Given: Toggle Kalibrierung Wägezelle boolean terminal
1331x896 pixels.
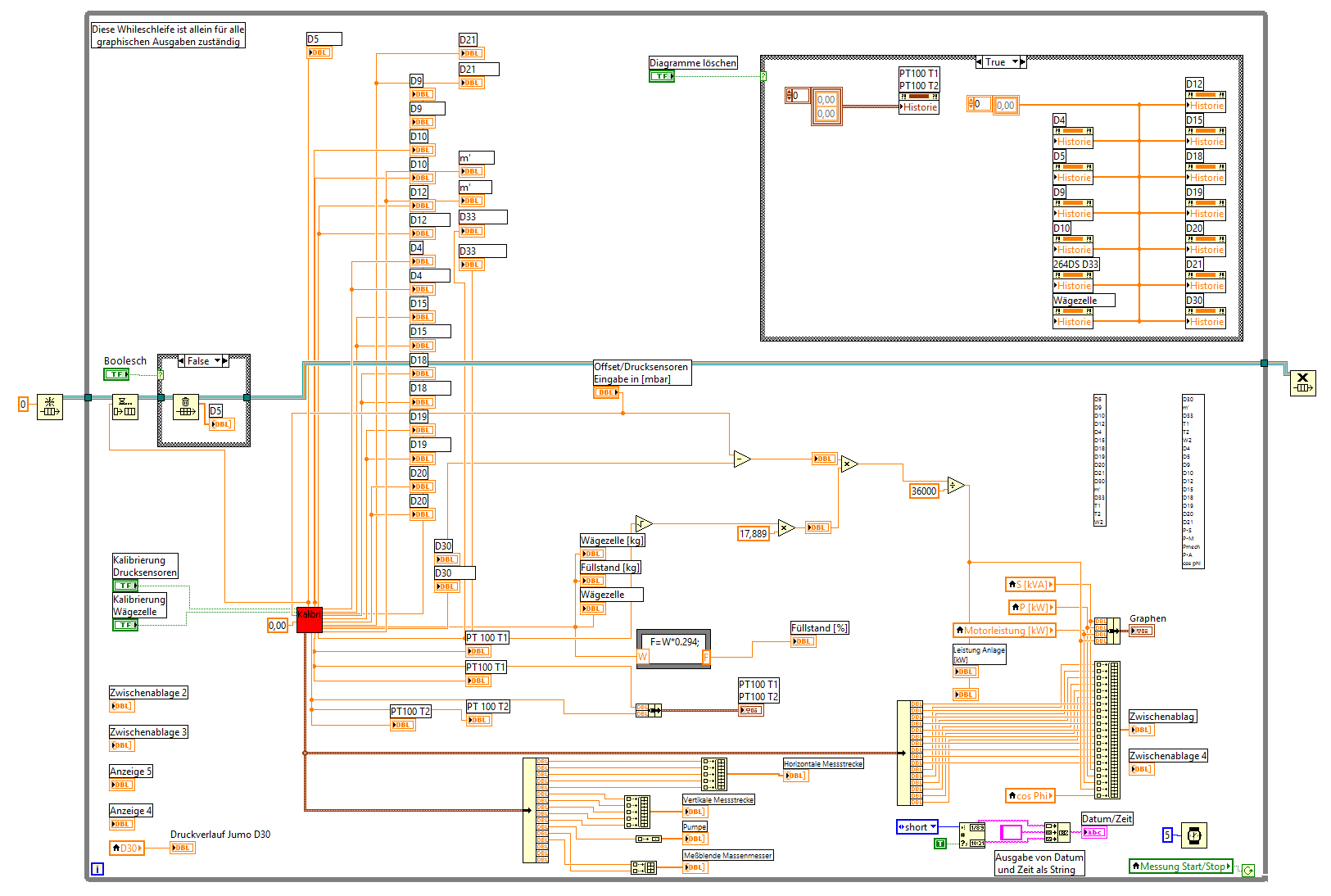Looking at the screenshot, I should (x=125, y=625).
